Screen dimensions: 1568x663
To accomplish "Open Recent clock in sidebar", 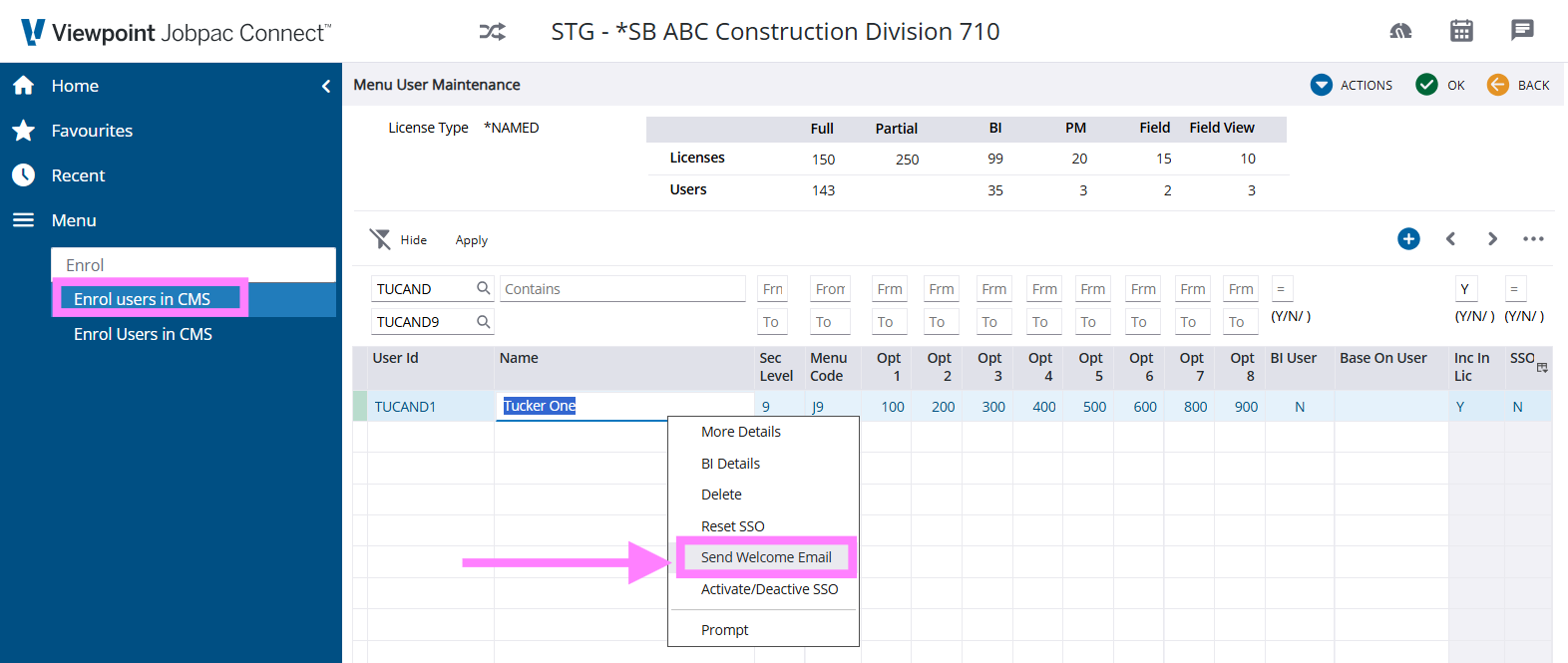I will coord(24,175).
